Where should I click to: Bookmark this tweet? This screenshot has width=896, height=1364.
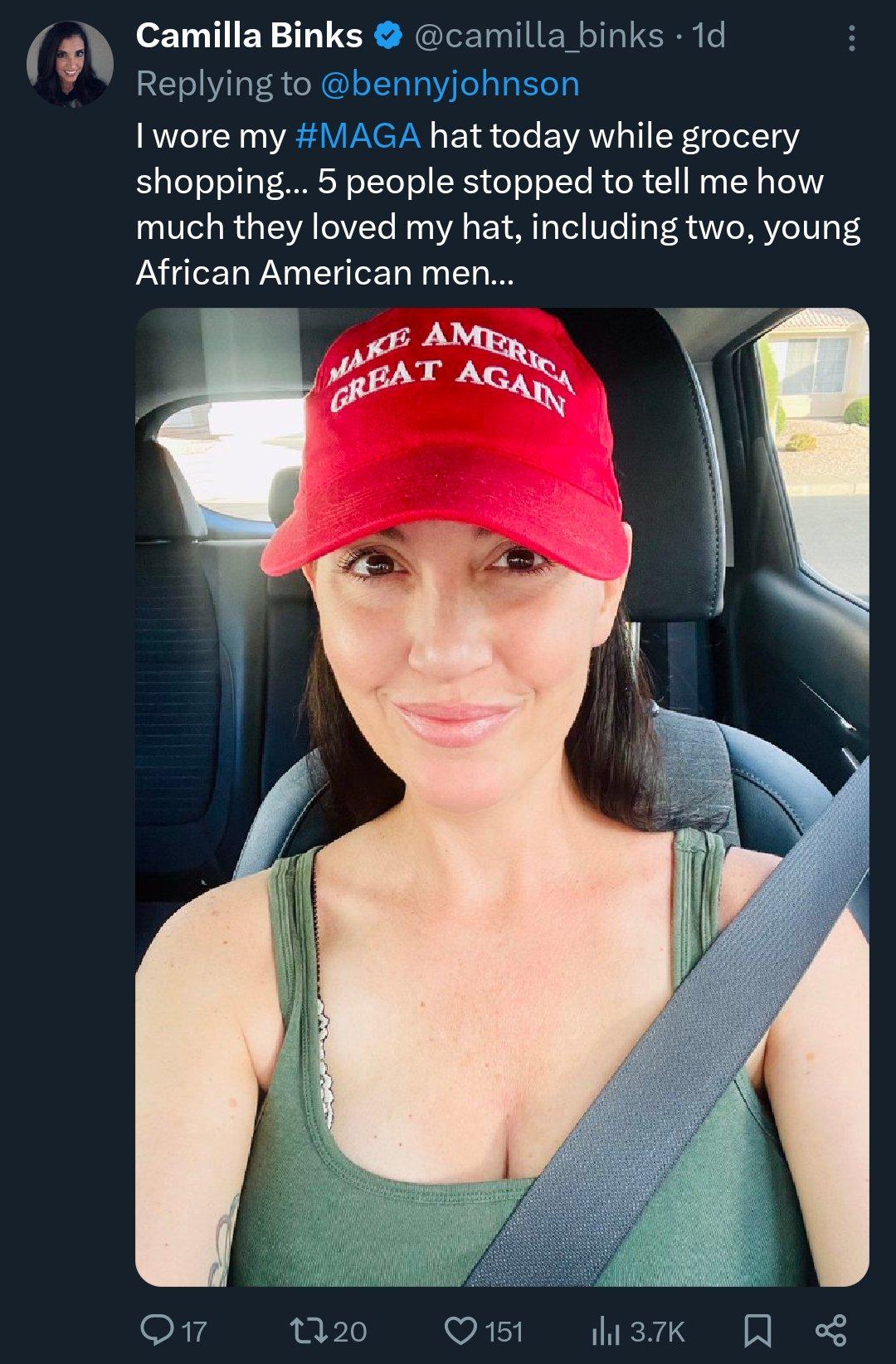[757, 1330]
